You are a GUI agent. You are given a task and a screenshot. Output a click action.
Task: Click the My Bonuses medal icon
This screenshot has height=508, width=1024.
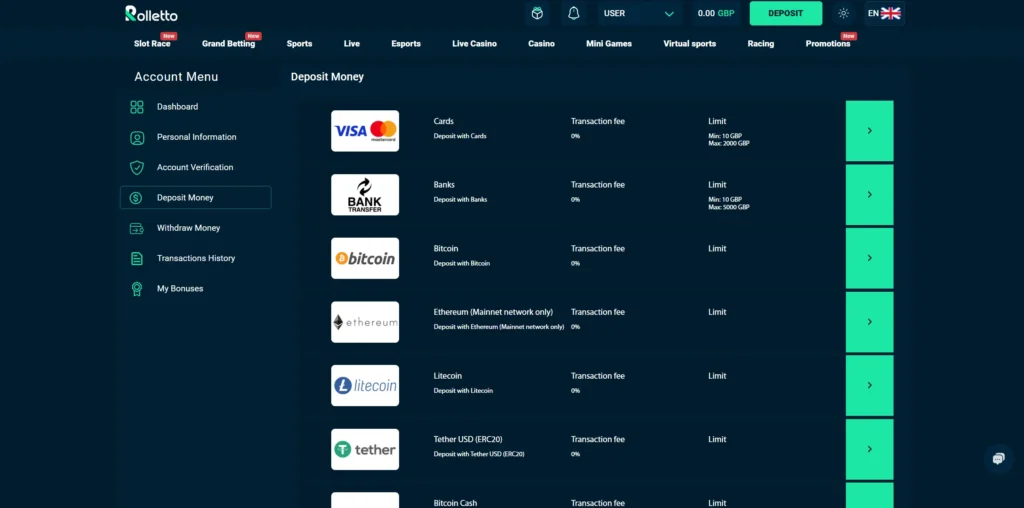tap(137, 289)
